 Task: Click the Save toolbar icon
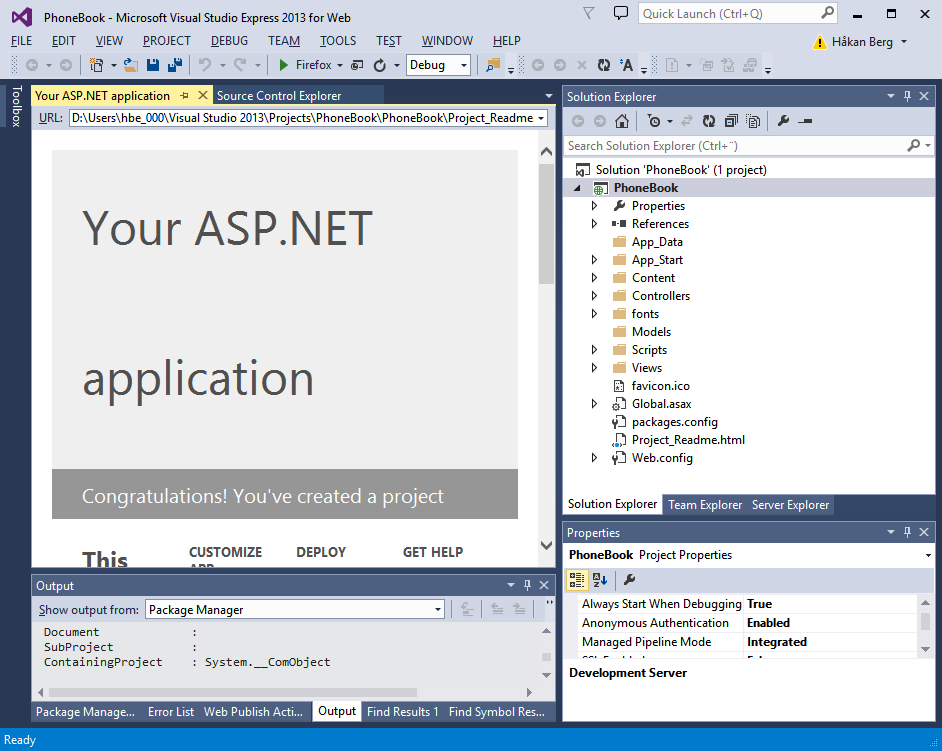(153, 65)
